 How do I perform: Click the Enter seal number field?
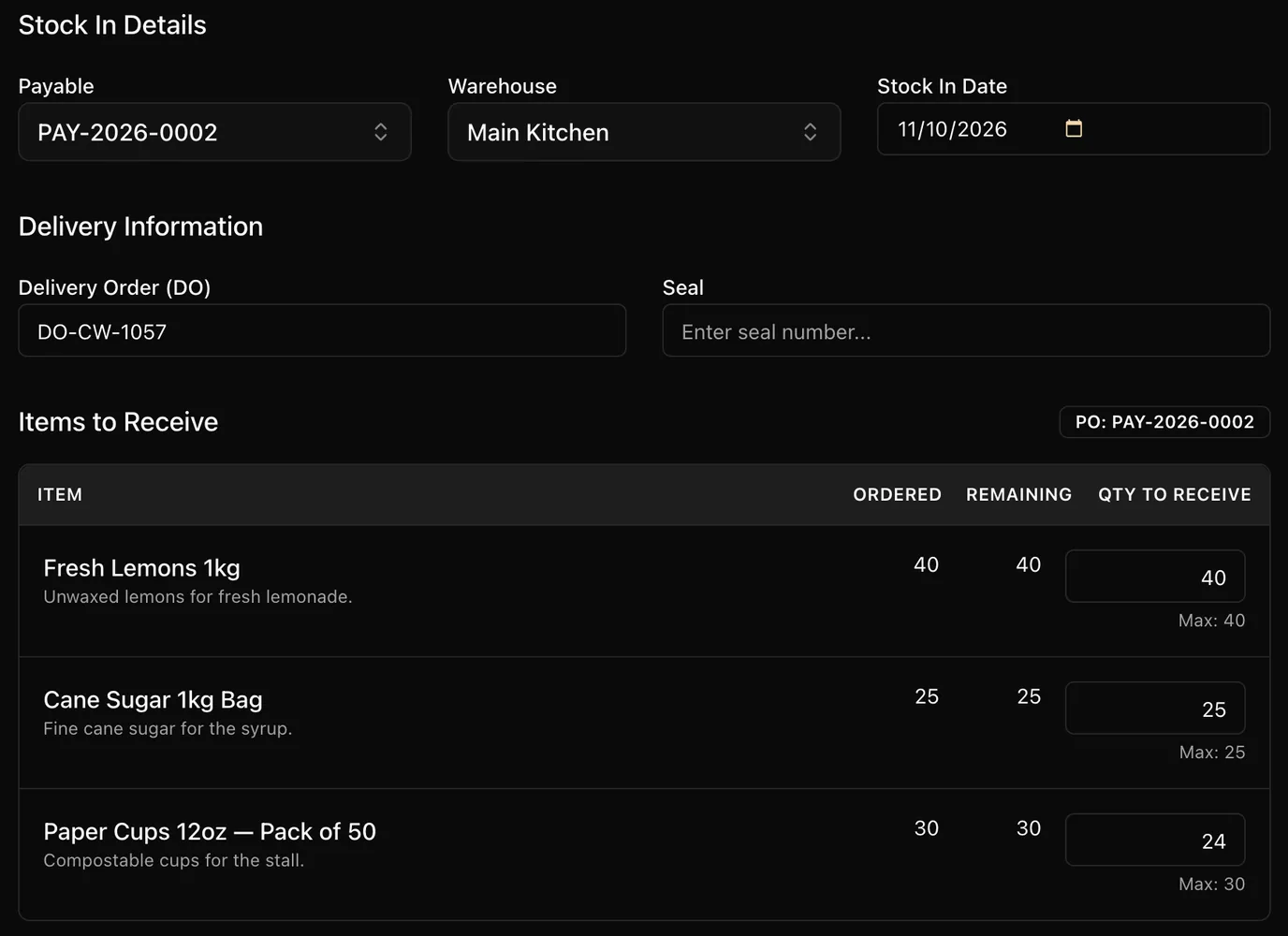(x=966, y=330)
